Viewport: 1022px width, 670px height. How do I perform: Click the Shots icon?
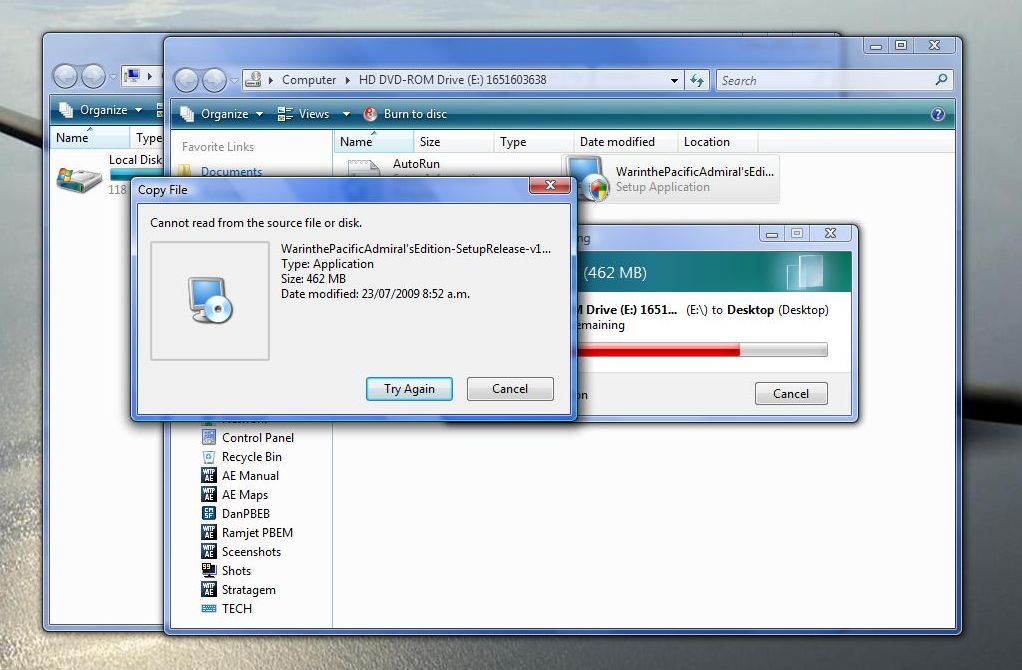pyautogui.click(x=209, y=570)
